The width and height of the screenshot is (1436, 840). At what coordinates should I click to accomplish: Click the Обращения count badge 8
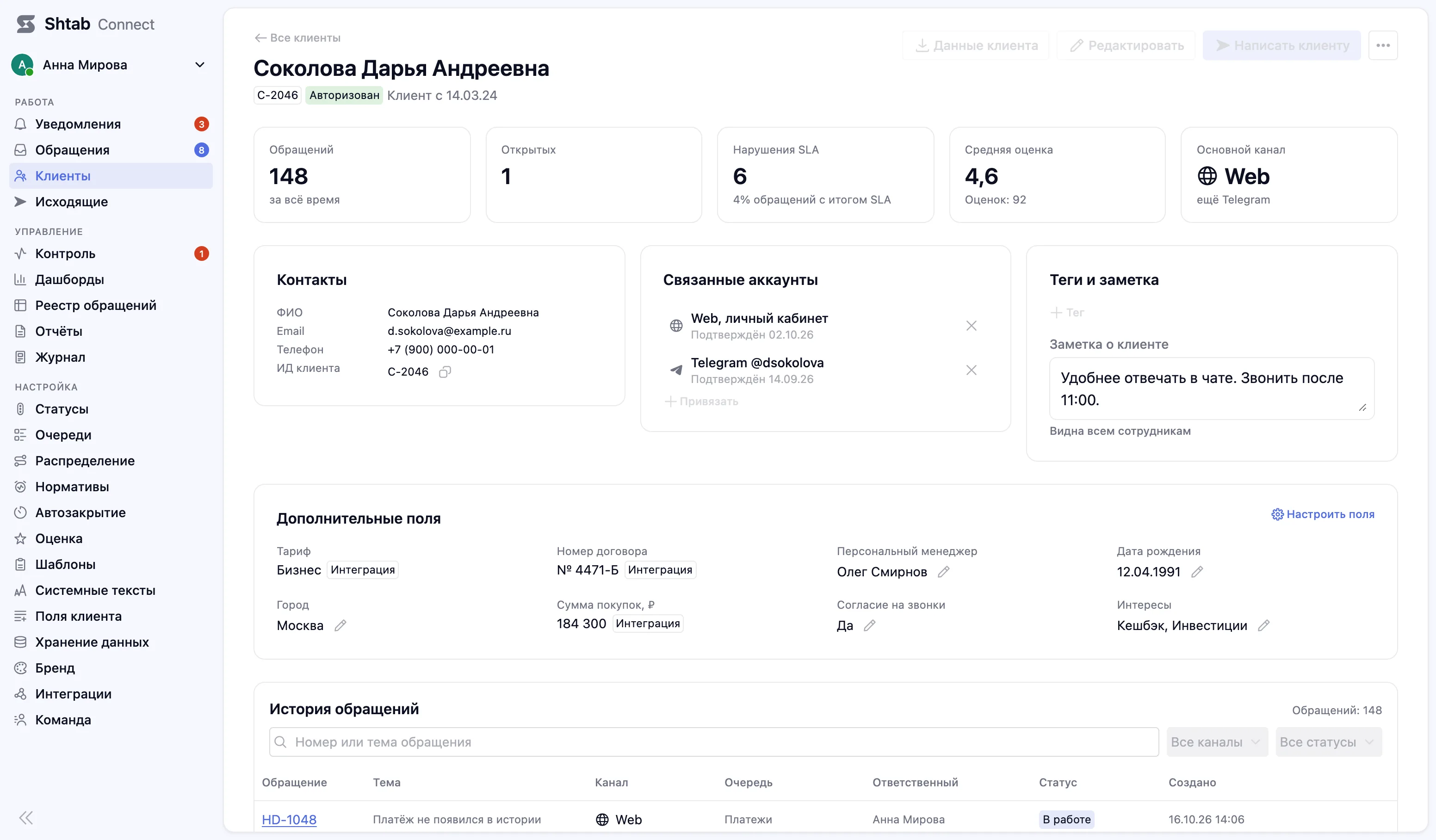tap(201, 150)
